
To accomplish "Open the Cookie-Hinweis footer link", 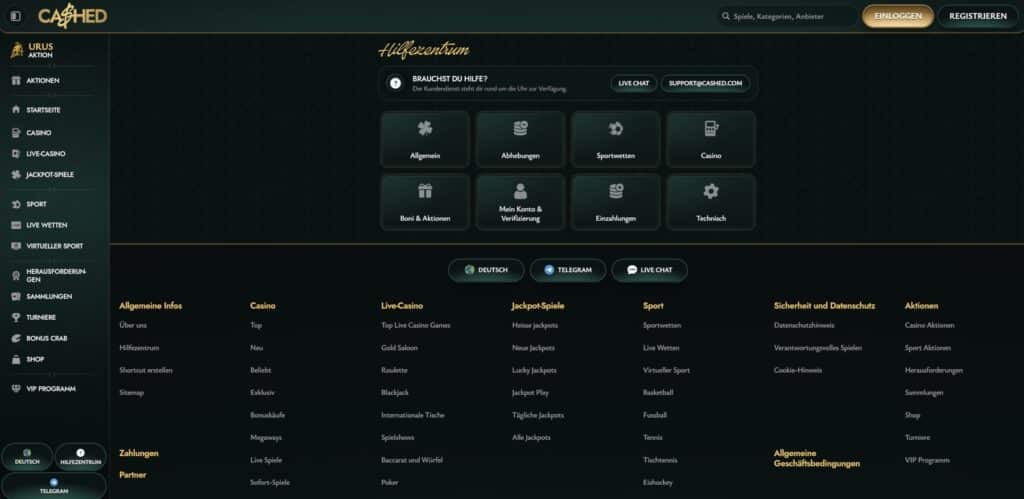I will coord(797,370).
